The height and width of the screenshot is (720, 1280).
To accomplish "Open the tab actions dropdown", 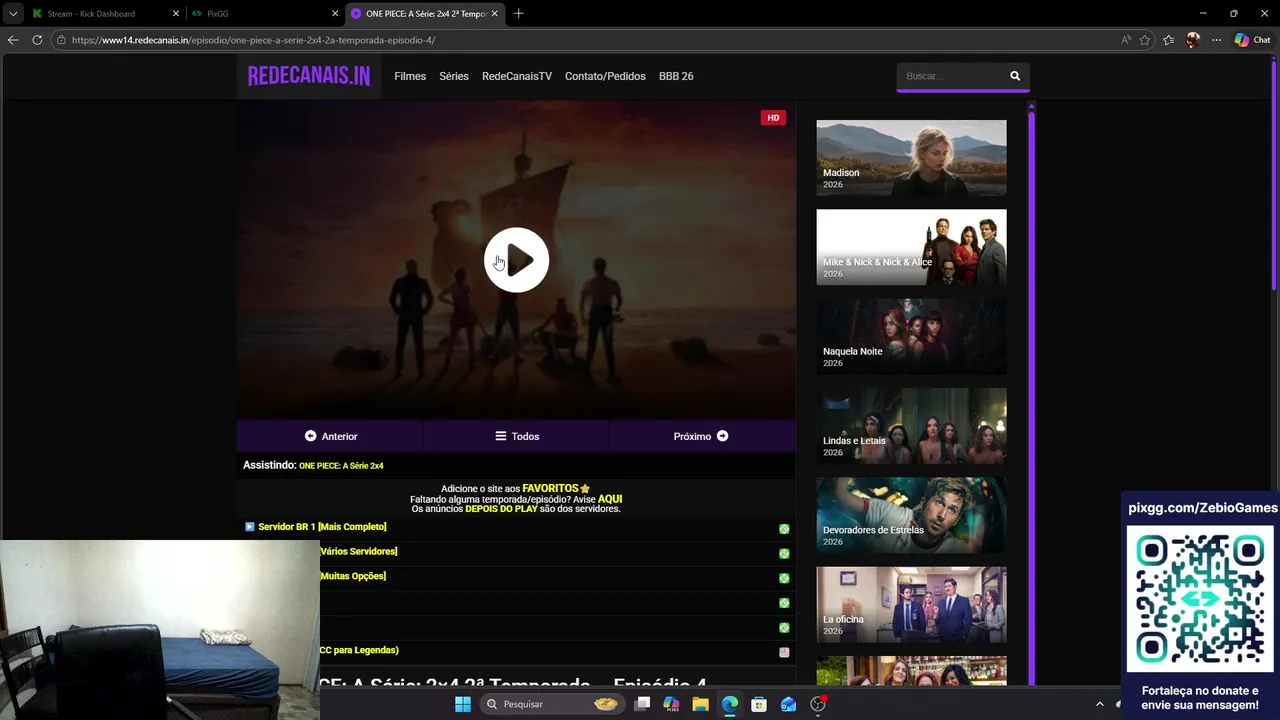I will point(12,14).
